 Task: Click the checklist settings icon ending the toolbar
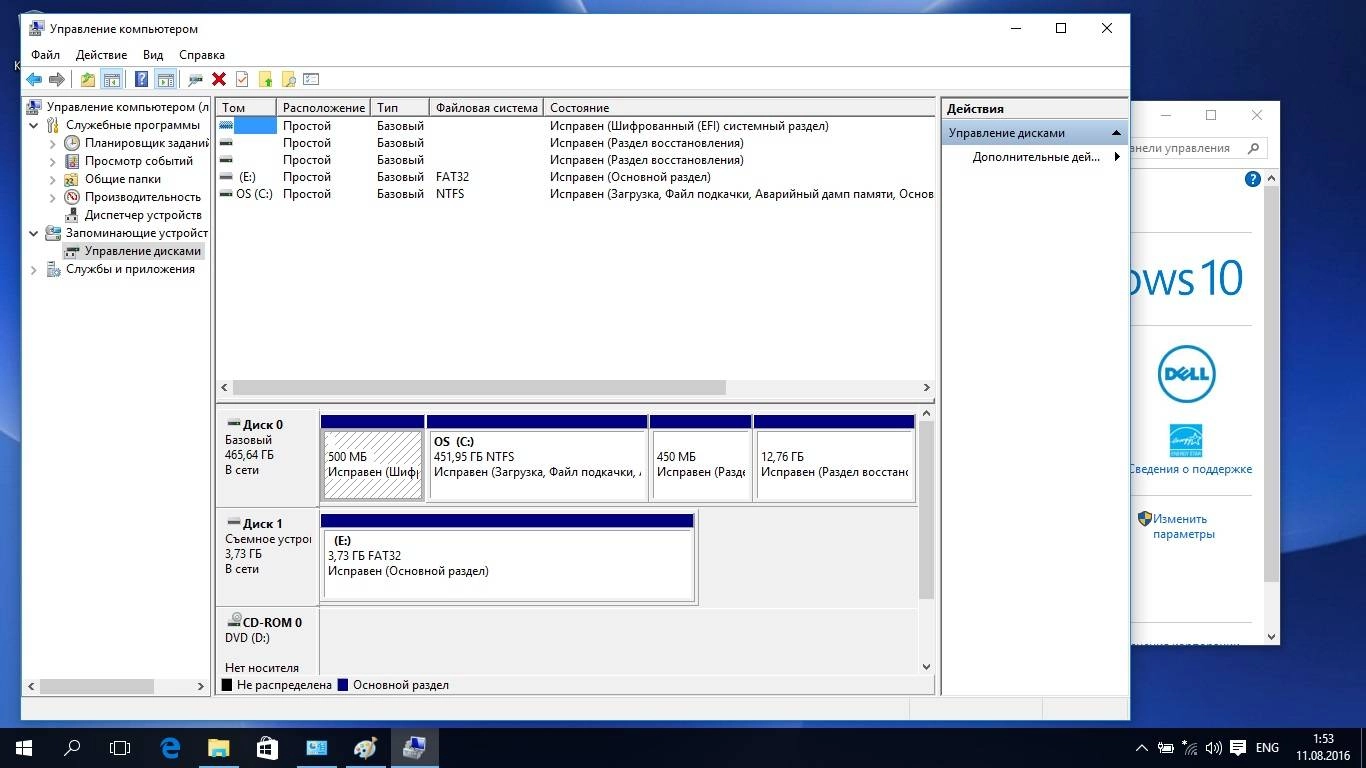click(311, 79)
